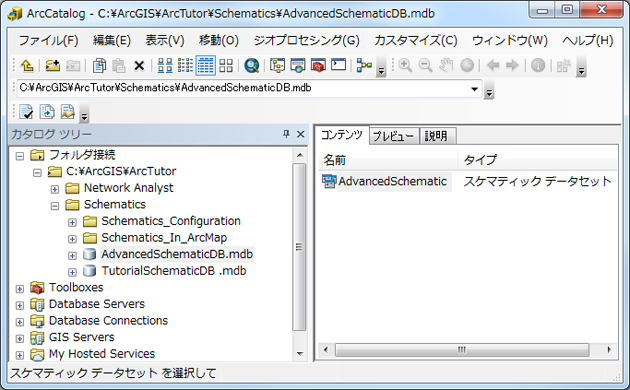This screenshot has height=390, width=630.
Task: Click the Create Thumbnail icon
Action: coord(564,65)
